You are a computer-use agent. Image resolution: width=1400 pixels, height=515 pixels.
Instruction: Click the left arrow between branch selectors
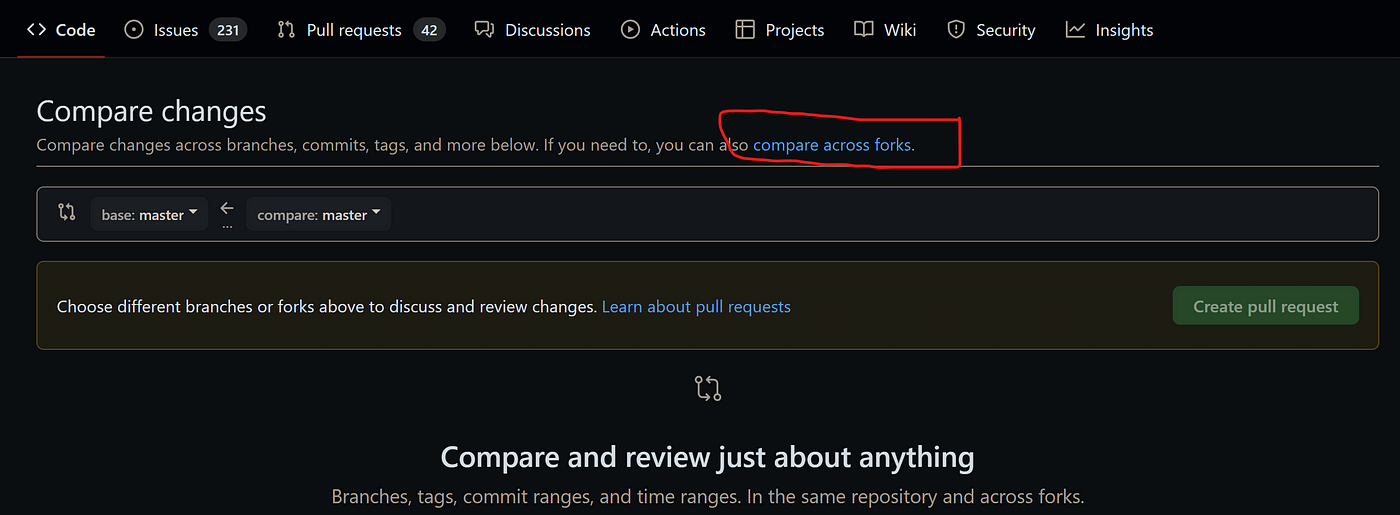pos(227,209)
